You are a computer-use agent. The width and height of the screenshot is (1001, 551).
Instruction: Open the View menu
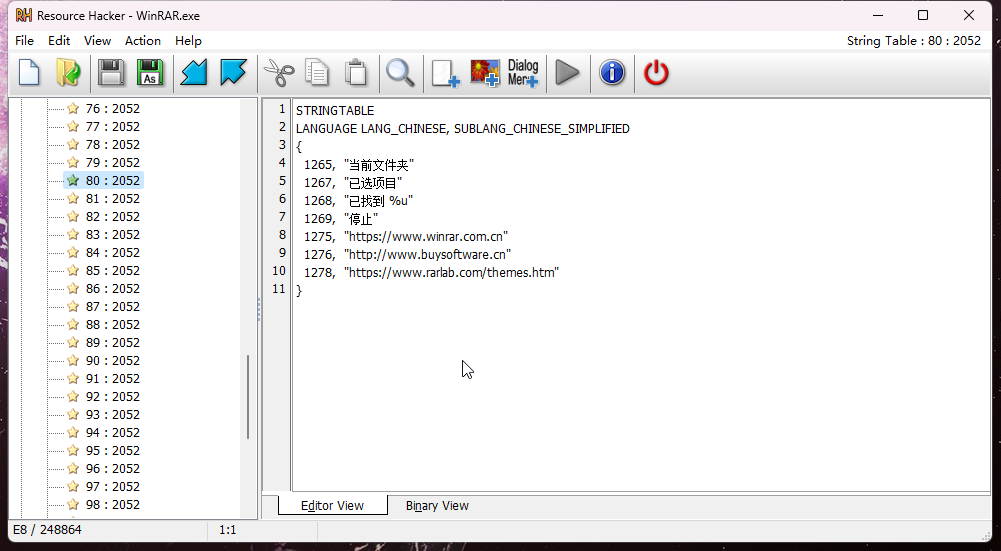(x=97, y=40)
